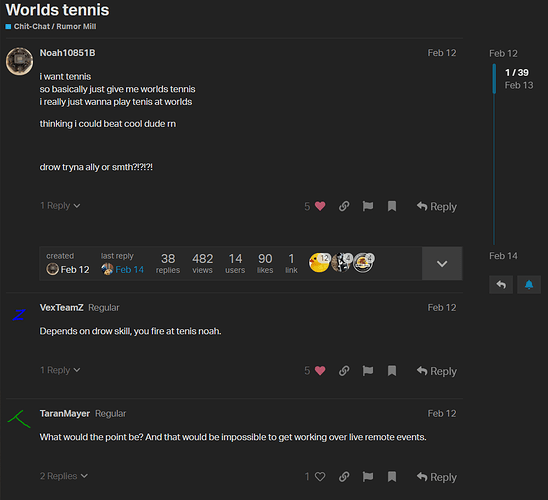Toggle heart like on VexTeamZ's post
This screenshot has width=548, height=500.
tap(320, 371)
